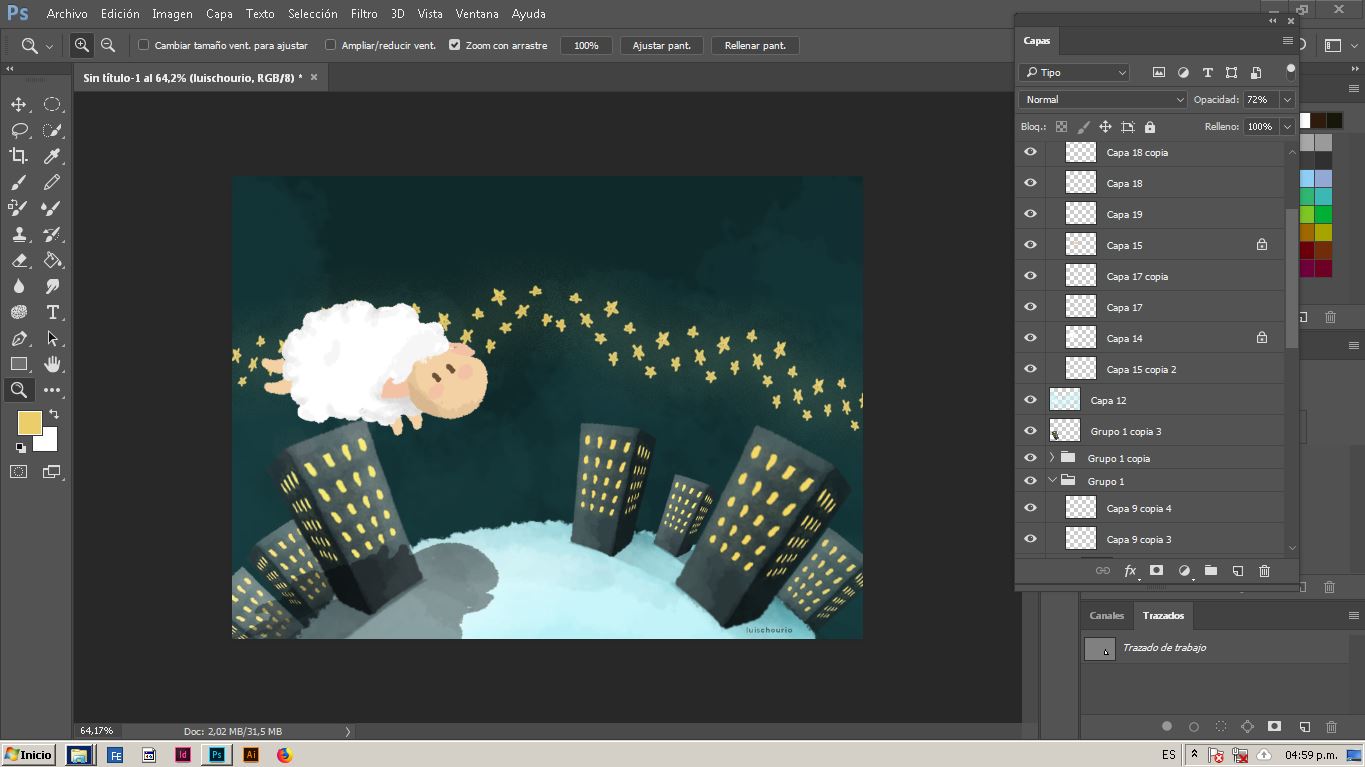Open status bar info arrow
The width and height of the screenshot is (1365, 767).
coord(348,731)
